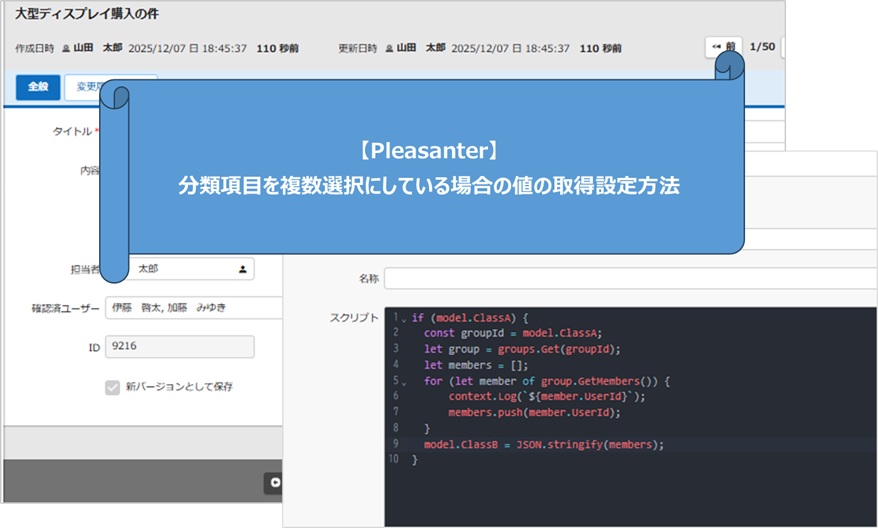Click line number 10 in the script gutter
Image resolution: width=878 pixels, height=528 pixels.
(x=394, y=459)
